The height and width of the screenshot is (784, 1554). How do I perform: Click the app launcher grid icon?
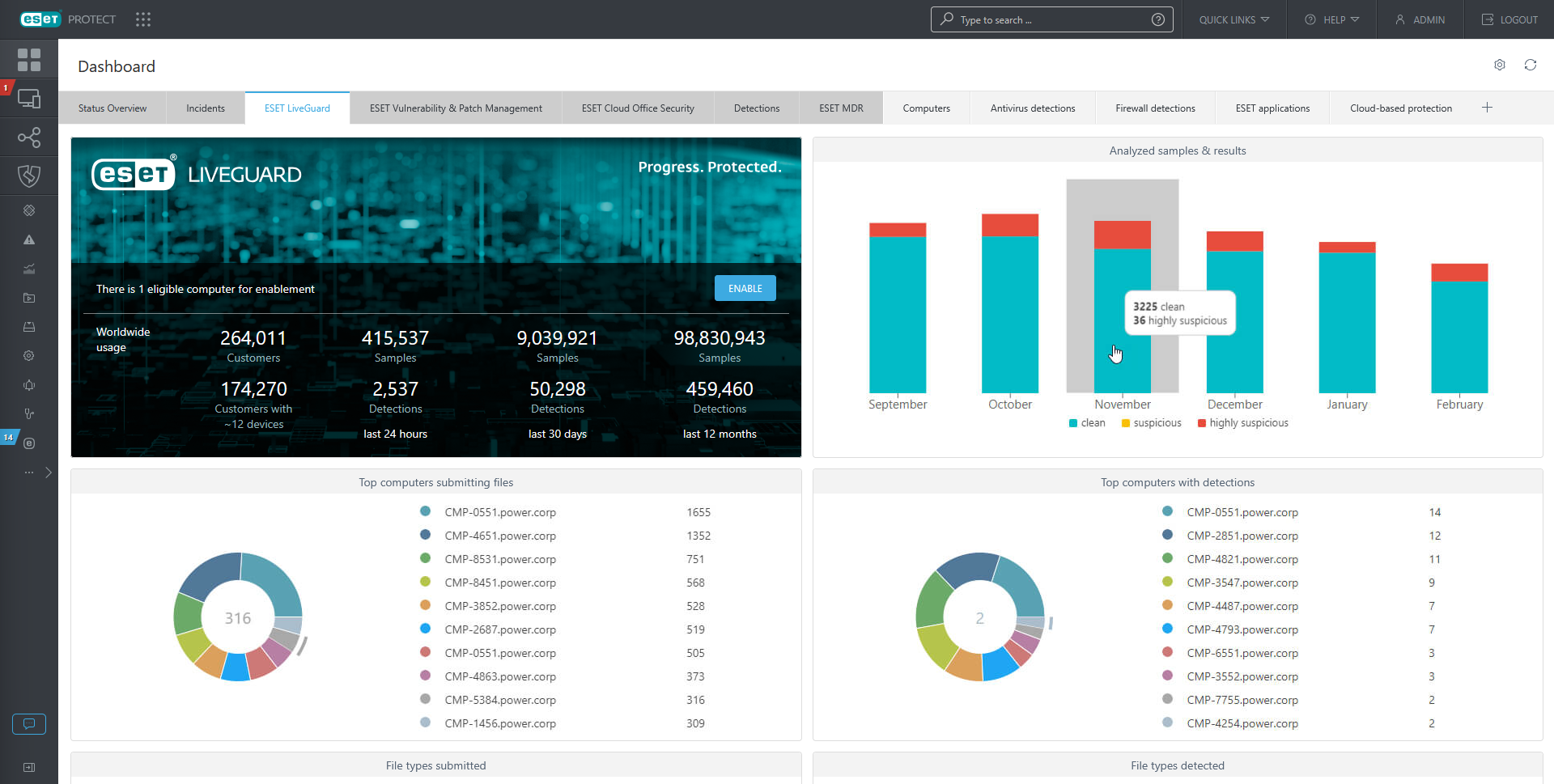pos(143,19)
